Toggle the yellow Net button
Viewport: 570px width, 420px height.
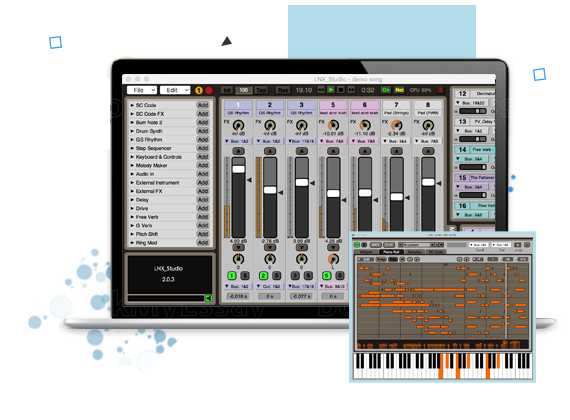(399, 90)
